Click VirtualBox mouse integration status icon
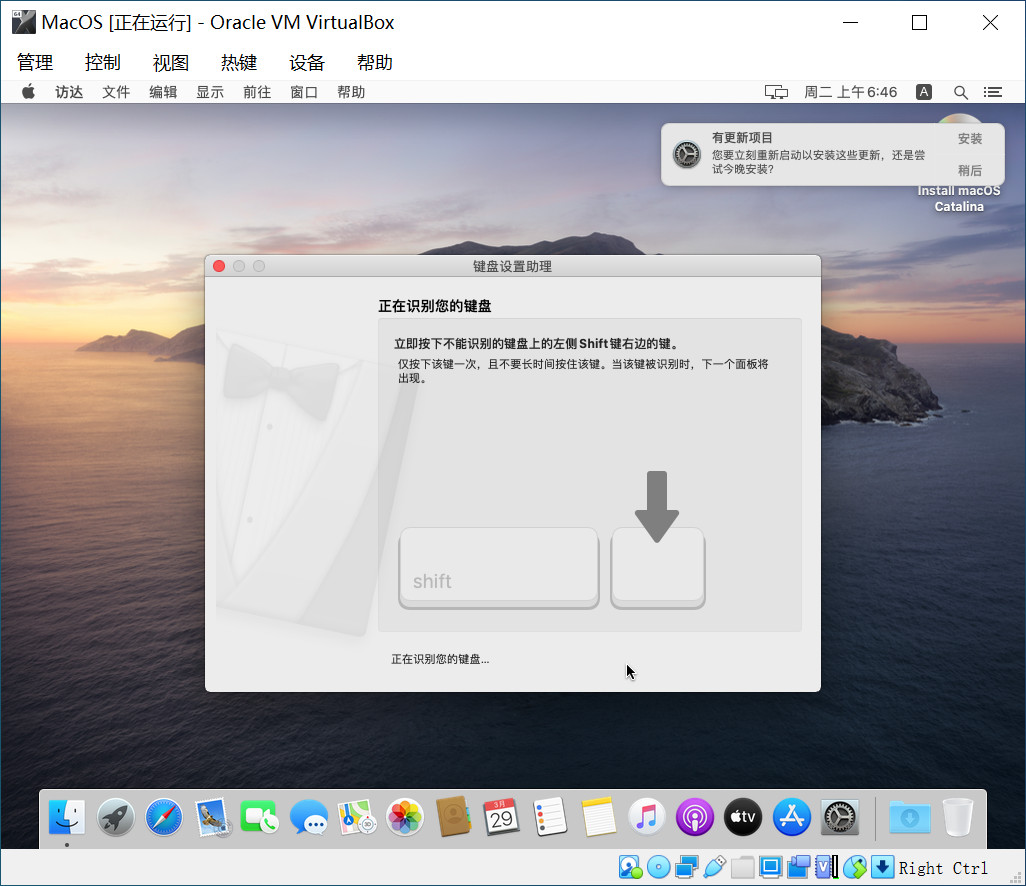This screenshot has width=1026, height=886. tap(855, 868)
